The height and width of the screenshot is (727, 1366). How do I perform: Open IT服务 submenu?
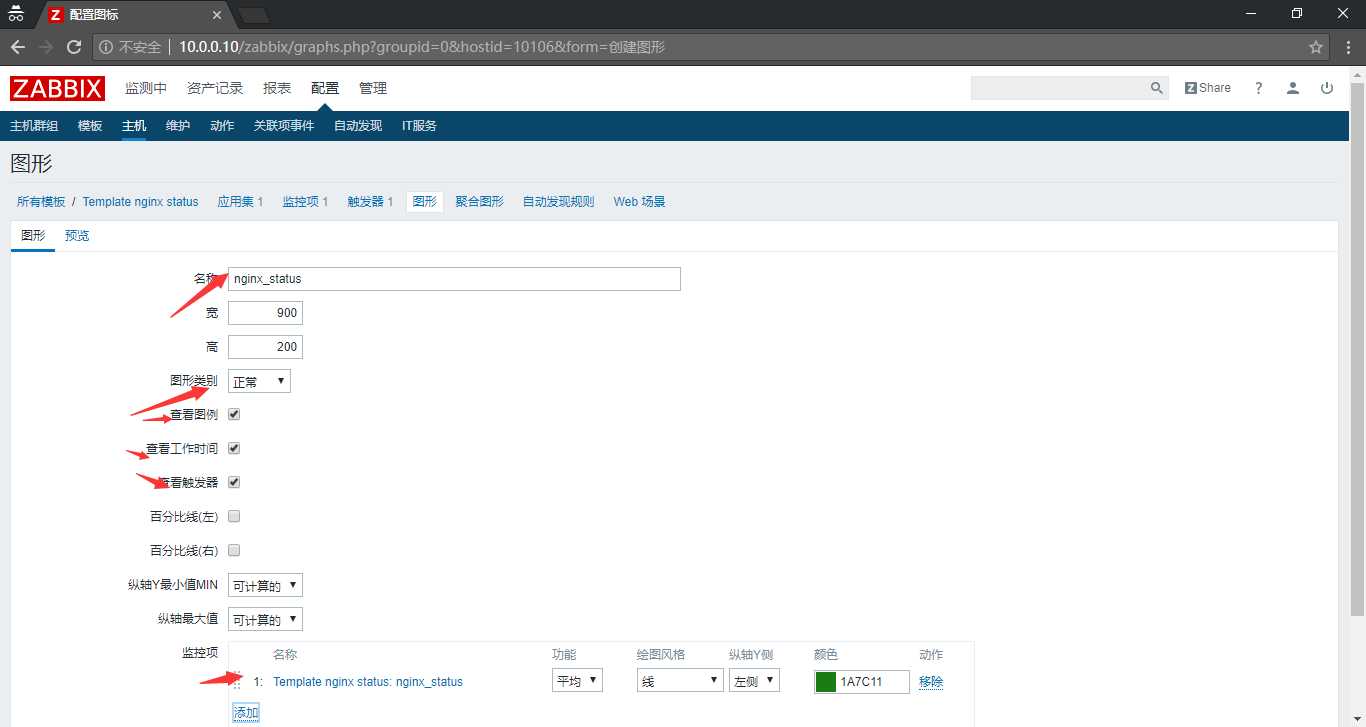419,126
